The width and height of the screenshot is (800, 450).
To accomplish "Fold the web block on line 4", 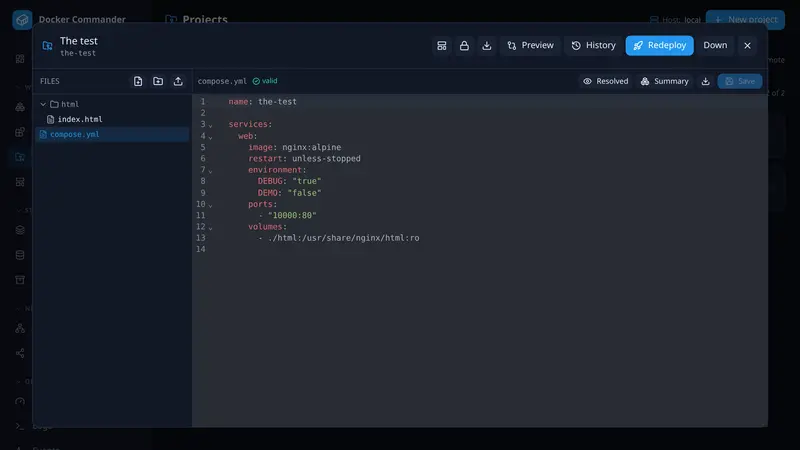I will [210, 137].
